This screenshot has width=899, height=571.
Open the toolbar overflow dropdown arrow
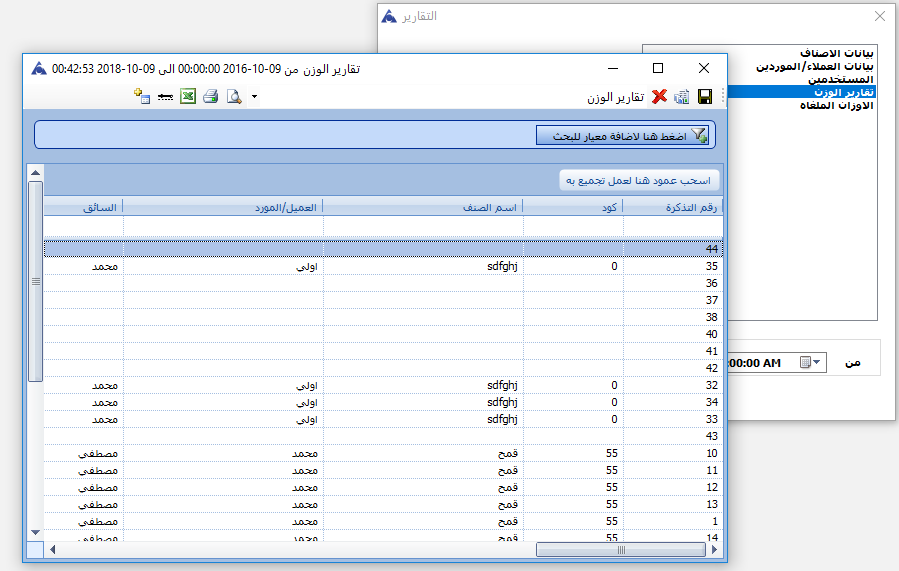[255, 96]
